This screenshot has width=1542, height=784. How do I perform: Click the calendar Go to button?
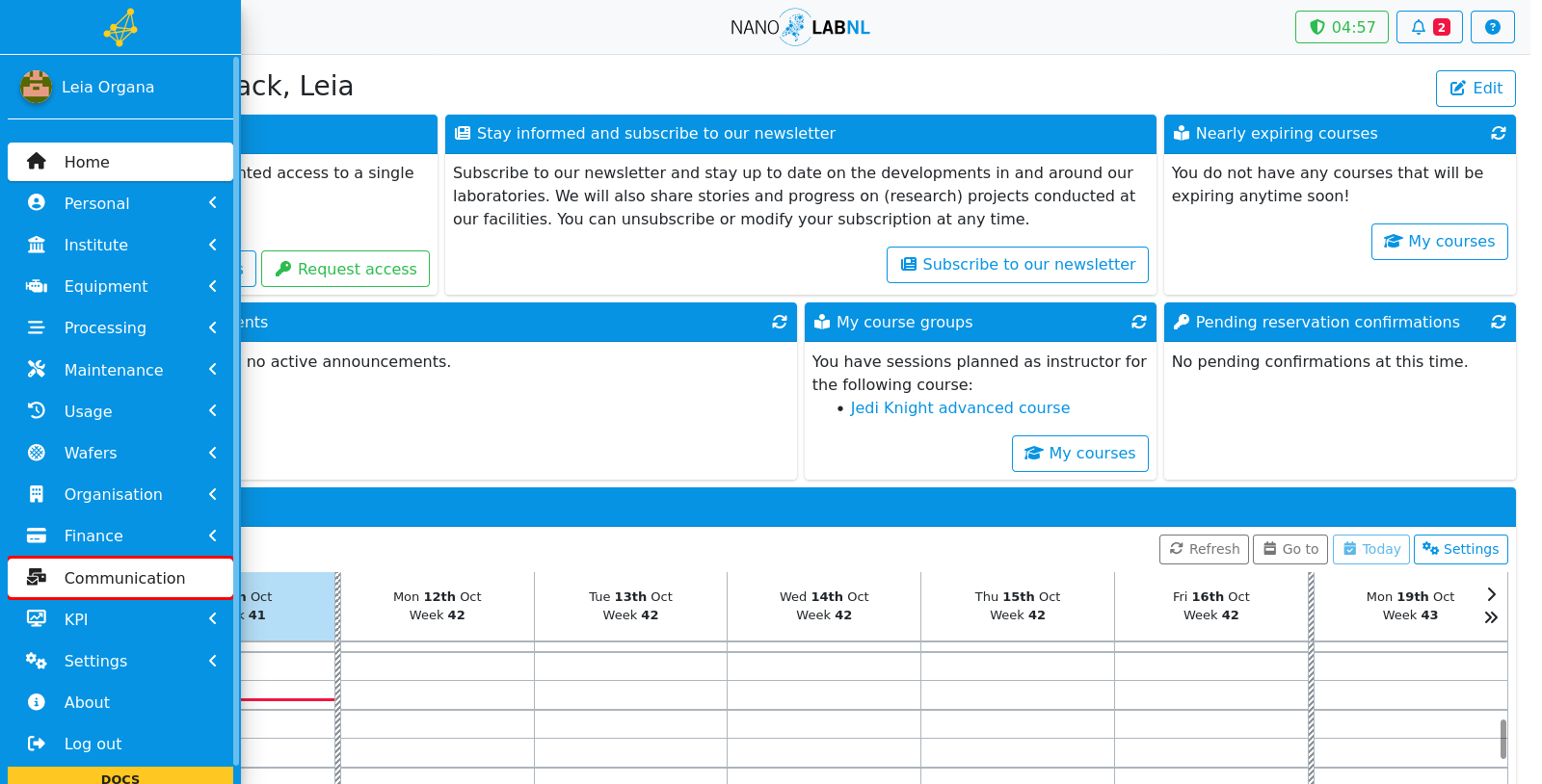pos(1290,549)
